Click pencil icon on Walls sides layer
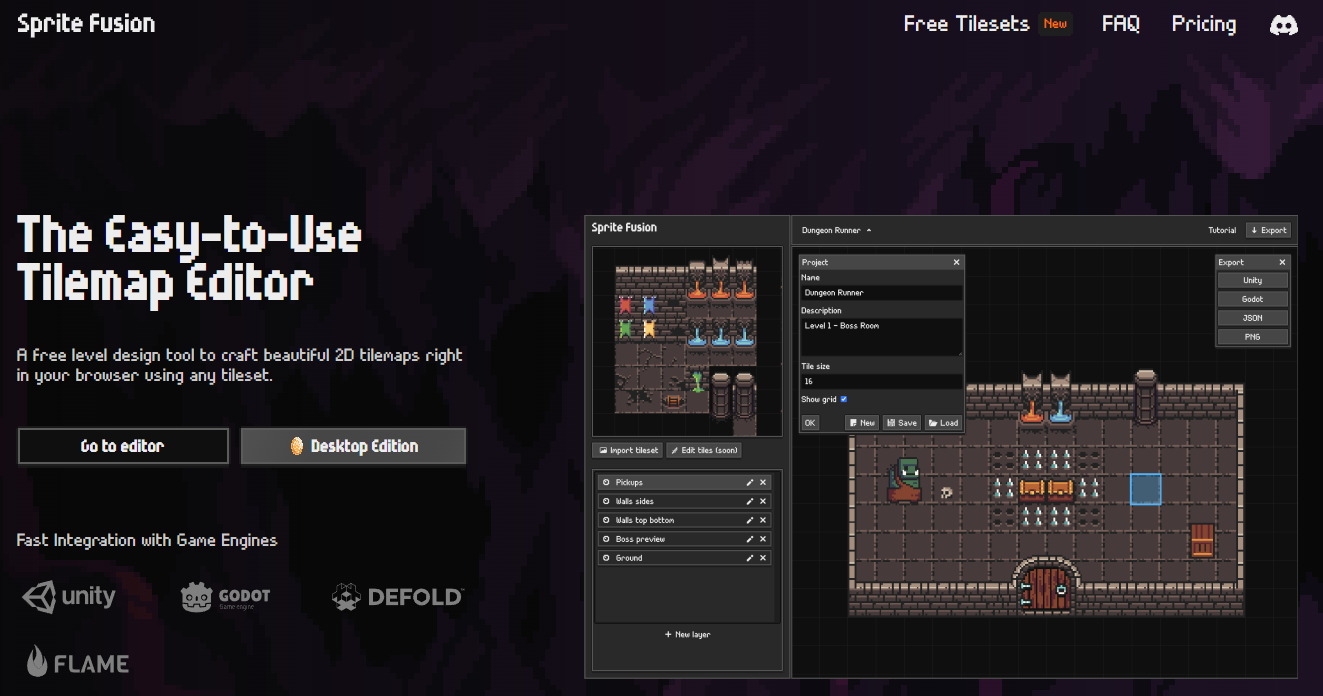 point(750,502)
